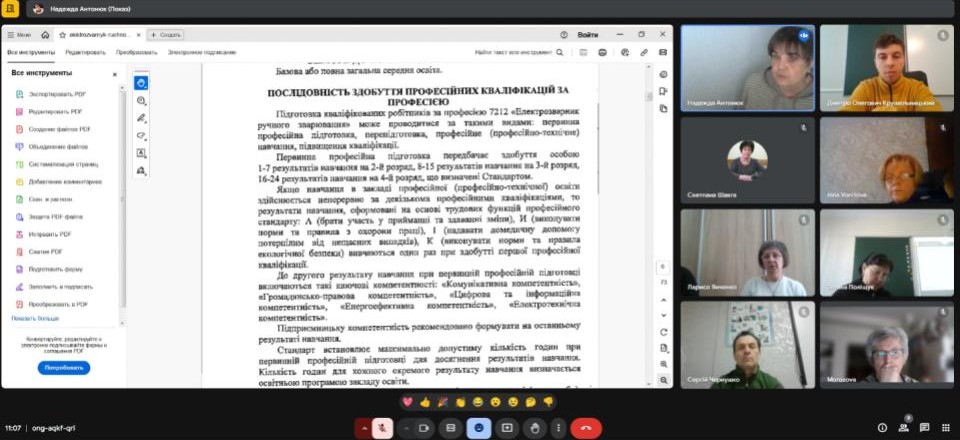Unmute the microphone in the call bar
This screenshot has width=960, height=440.
click(382, 427)
